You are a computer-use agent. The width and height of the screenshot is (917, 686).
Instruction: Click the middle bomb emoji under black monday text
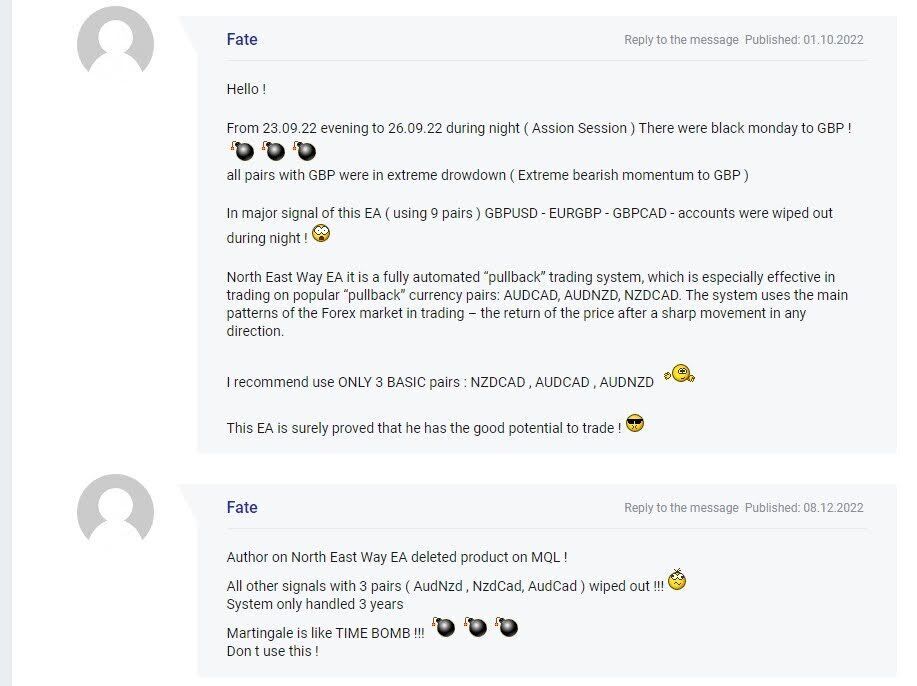pyautogui.click(x=274, y=151)
